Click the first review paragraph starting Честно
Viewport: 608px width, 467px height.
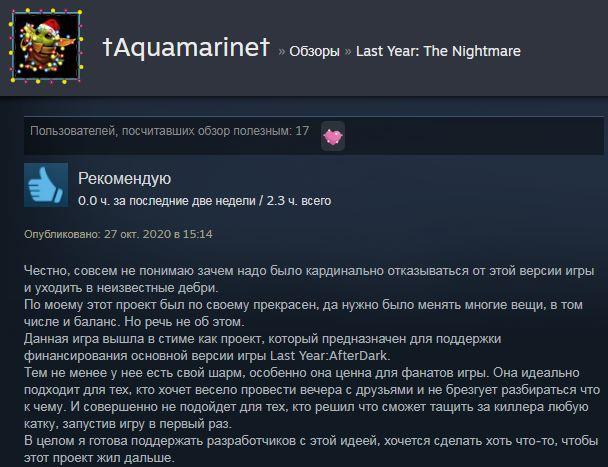point(309,279)
